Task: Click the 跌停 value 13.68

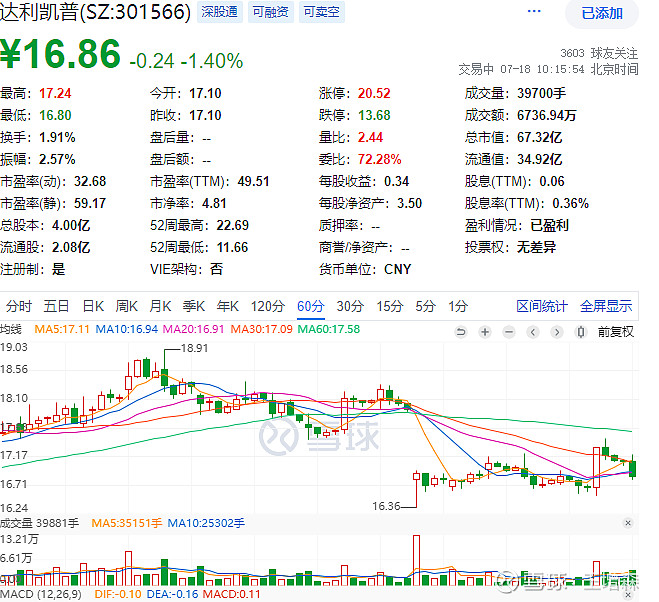Action: [374, 115]
